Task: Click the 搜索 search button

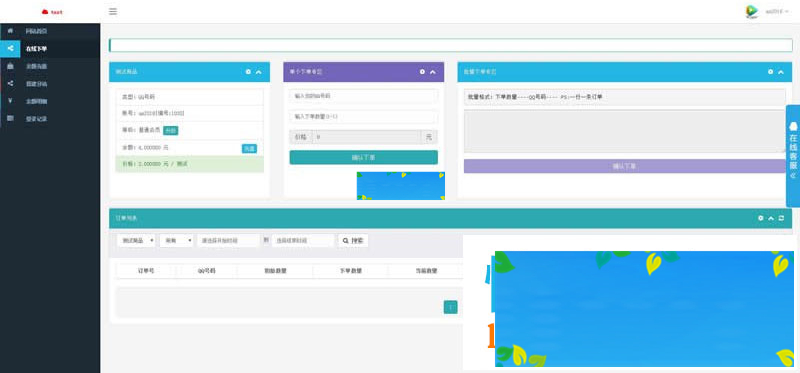Action: tap(353, 240)
